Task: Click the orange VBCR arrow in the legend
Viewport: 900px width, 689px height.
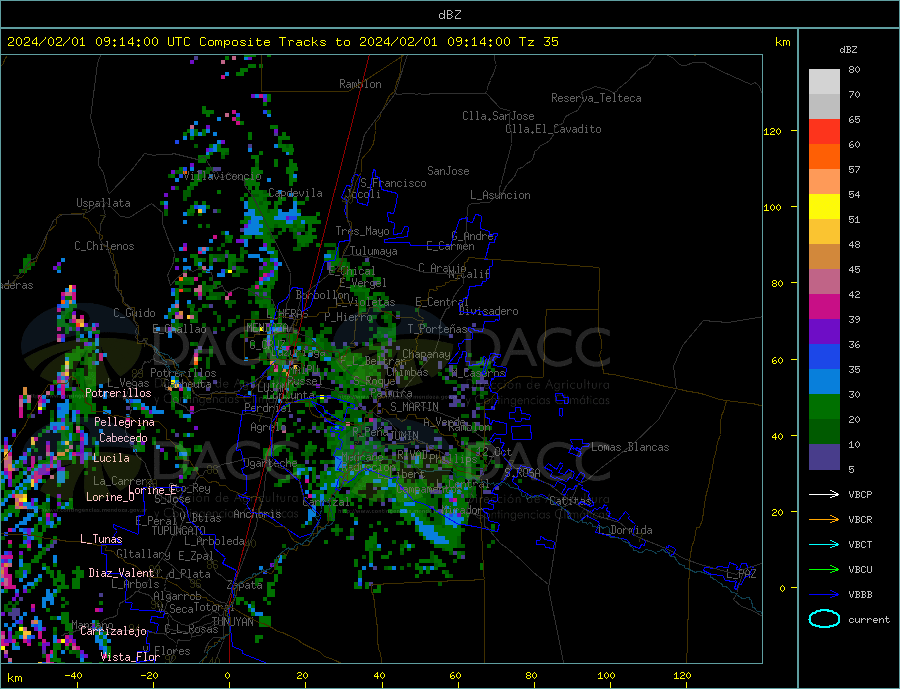Action: pos(824,520)
